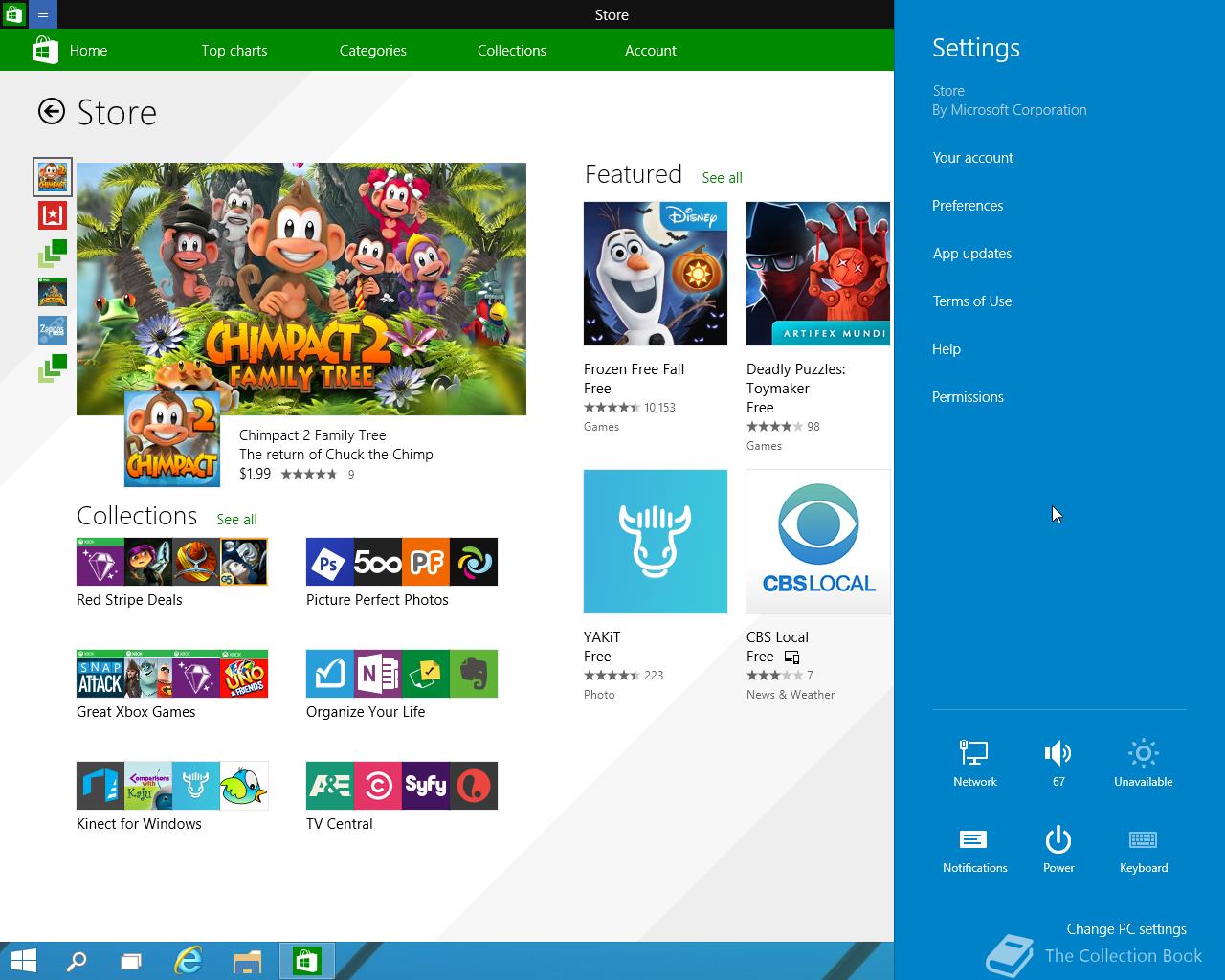Open the TV Central collection
This screenshot has width=1225, height=980.
click(402, 786)
